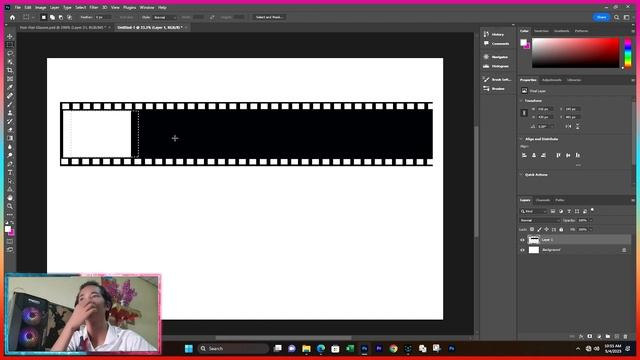Image resolution: width=640 pixels, height=360 pixels.
Task: Open the Windows Start button
Action: point(189,349)
